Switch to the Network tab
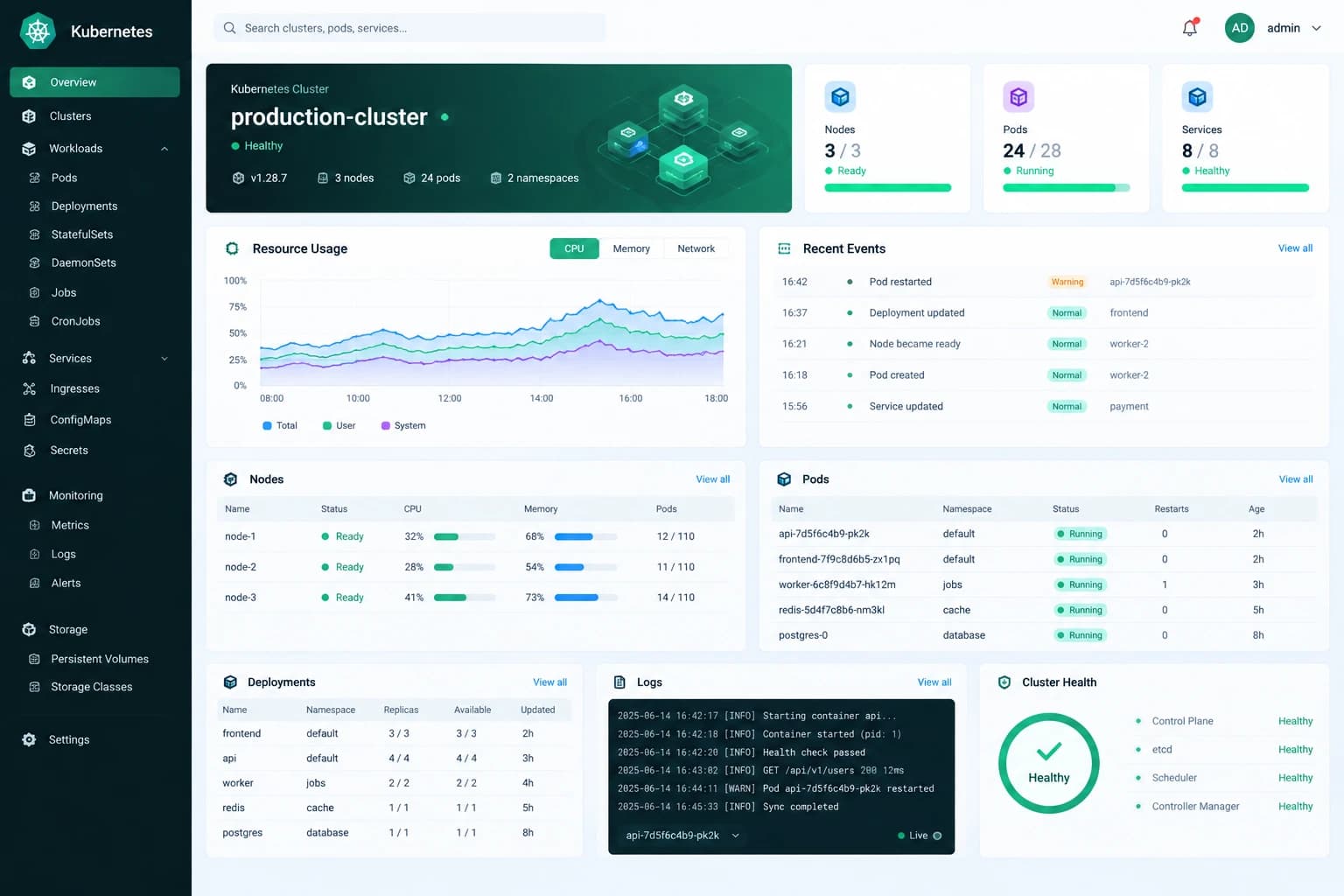Viewport: 1344px width, 896px height. point(696,248)
